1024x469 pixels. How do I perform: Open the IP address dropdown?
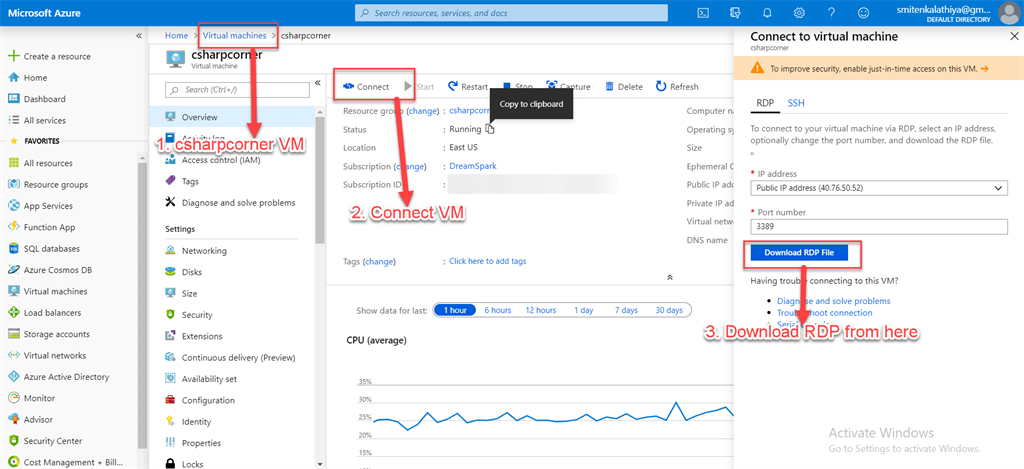point(878,188)
